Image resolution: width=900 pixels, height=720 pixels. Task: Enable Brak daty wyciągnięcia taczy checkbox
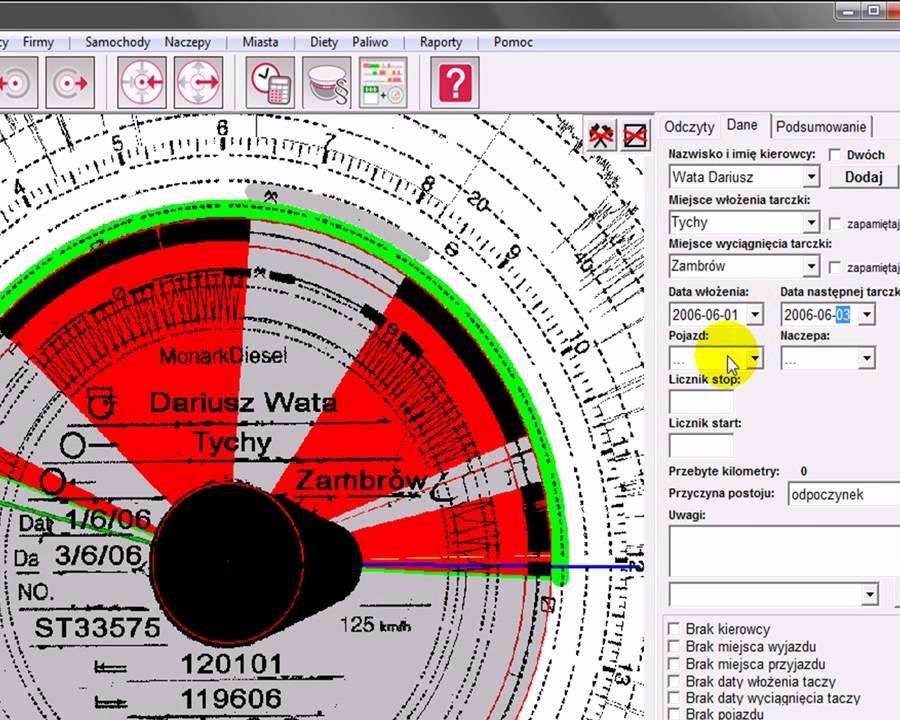(674, 698)
